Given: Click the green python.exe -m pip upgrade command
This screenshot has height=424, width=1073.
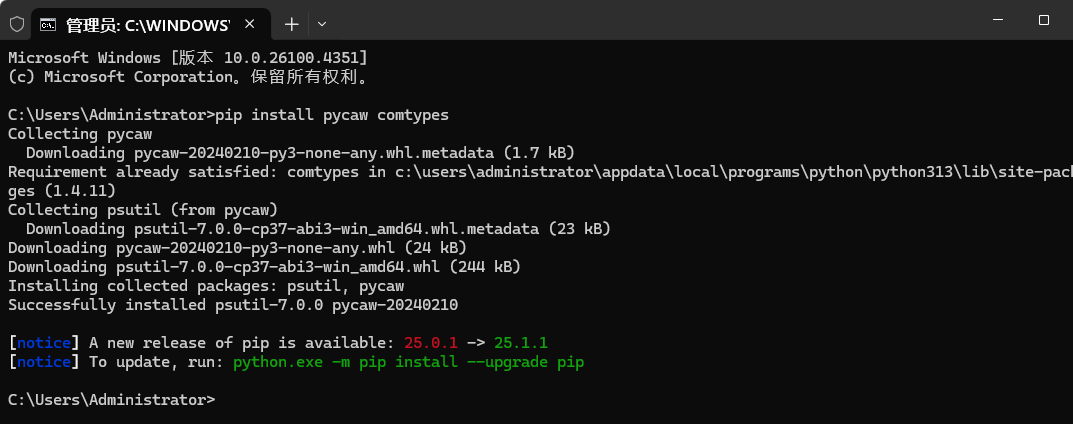Looking at the screenshot, I should (409, 362).
